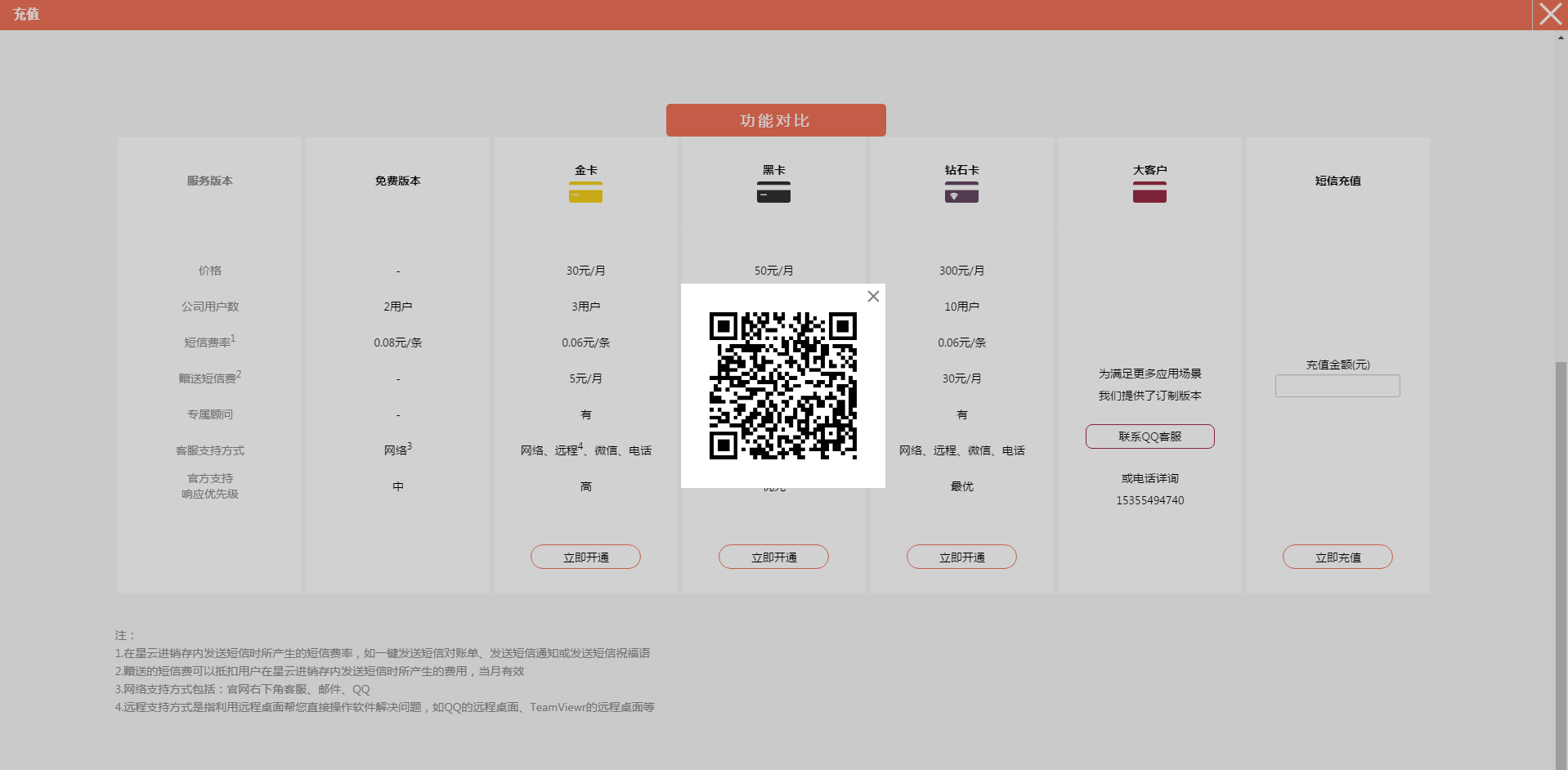Click the black card icon
Image resolution: width=1568 pixels, height=770 pixels.
tap(773, 192)
